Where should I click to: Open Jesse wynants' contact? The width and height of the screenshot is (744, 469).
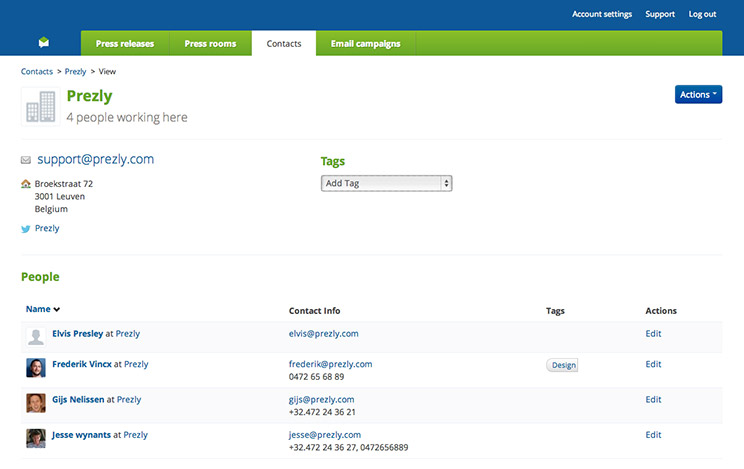point(81,435)
